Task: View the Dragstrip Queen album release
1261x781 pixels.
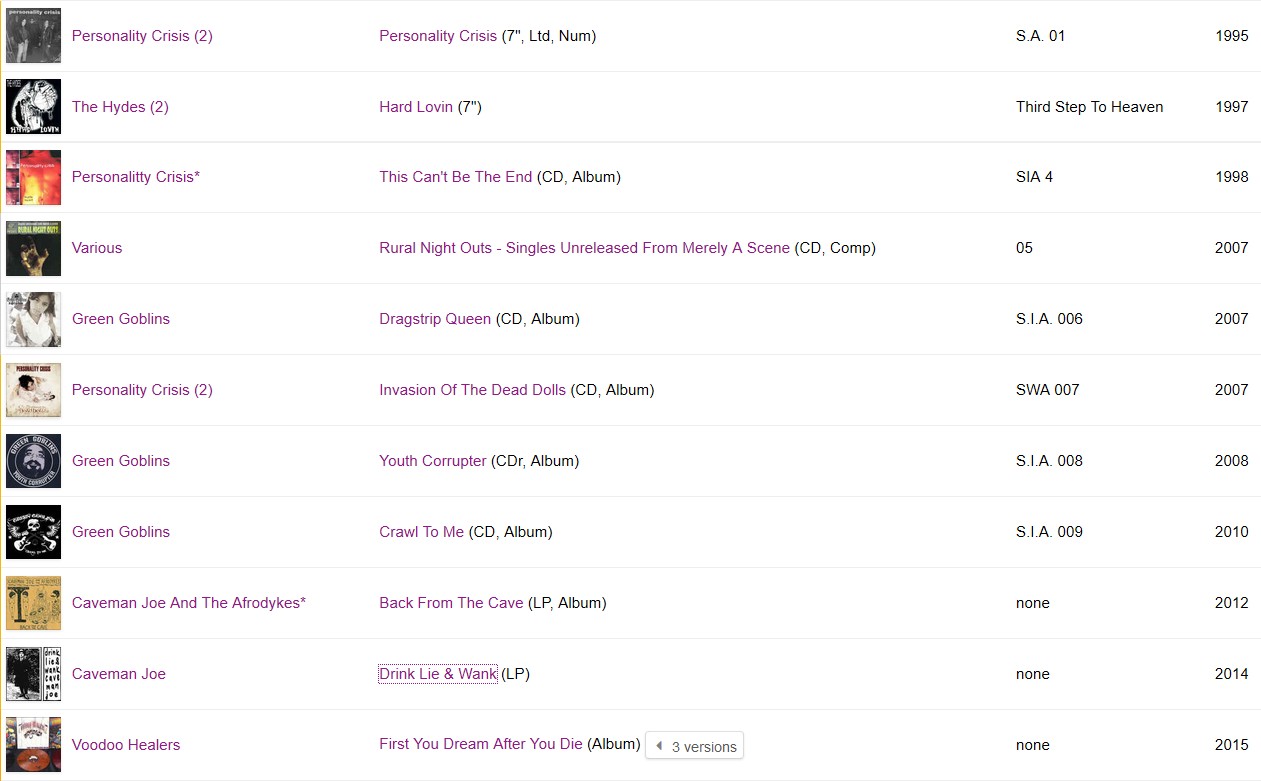Action: [x=433, y=318]
